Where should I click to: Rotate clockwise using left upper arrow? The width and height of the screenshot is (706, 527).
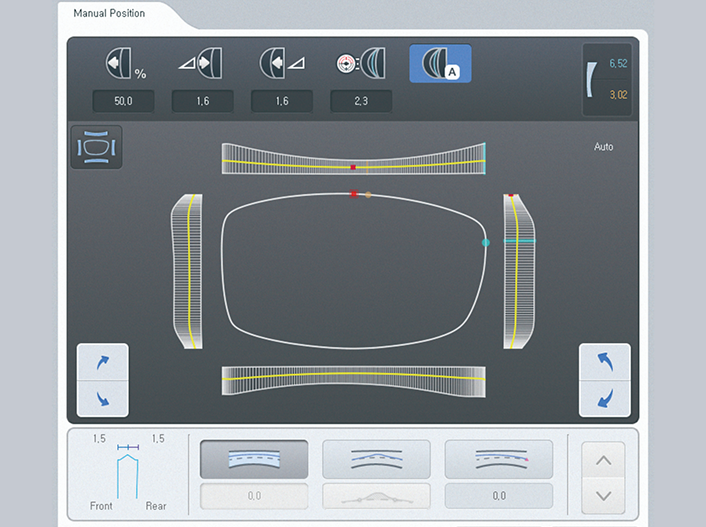point(103,362)
